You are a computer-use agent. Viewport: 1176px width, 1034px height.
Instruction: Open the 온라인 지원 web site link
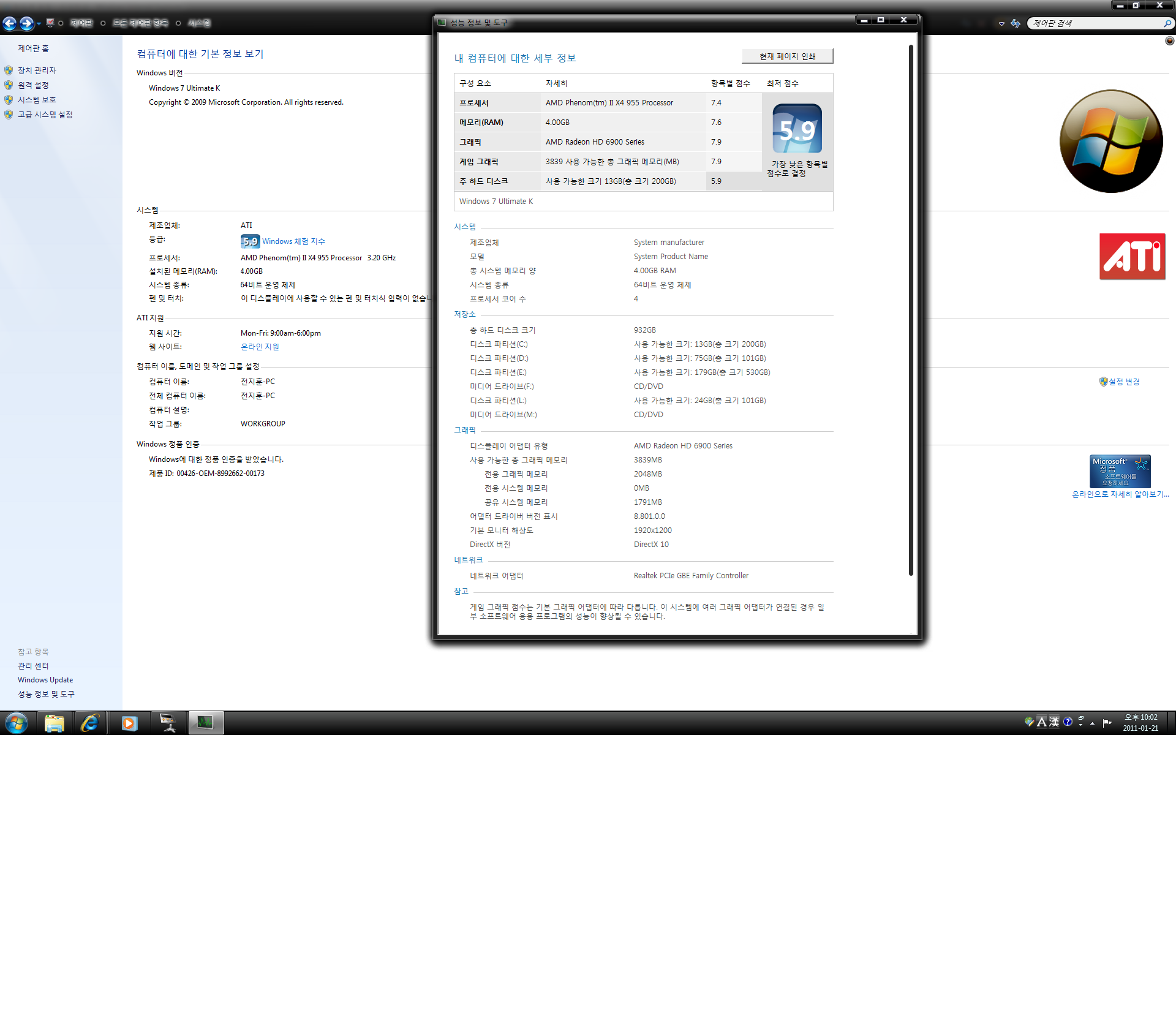coord(260,347)
